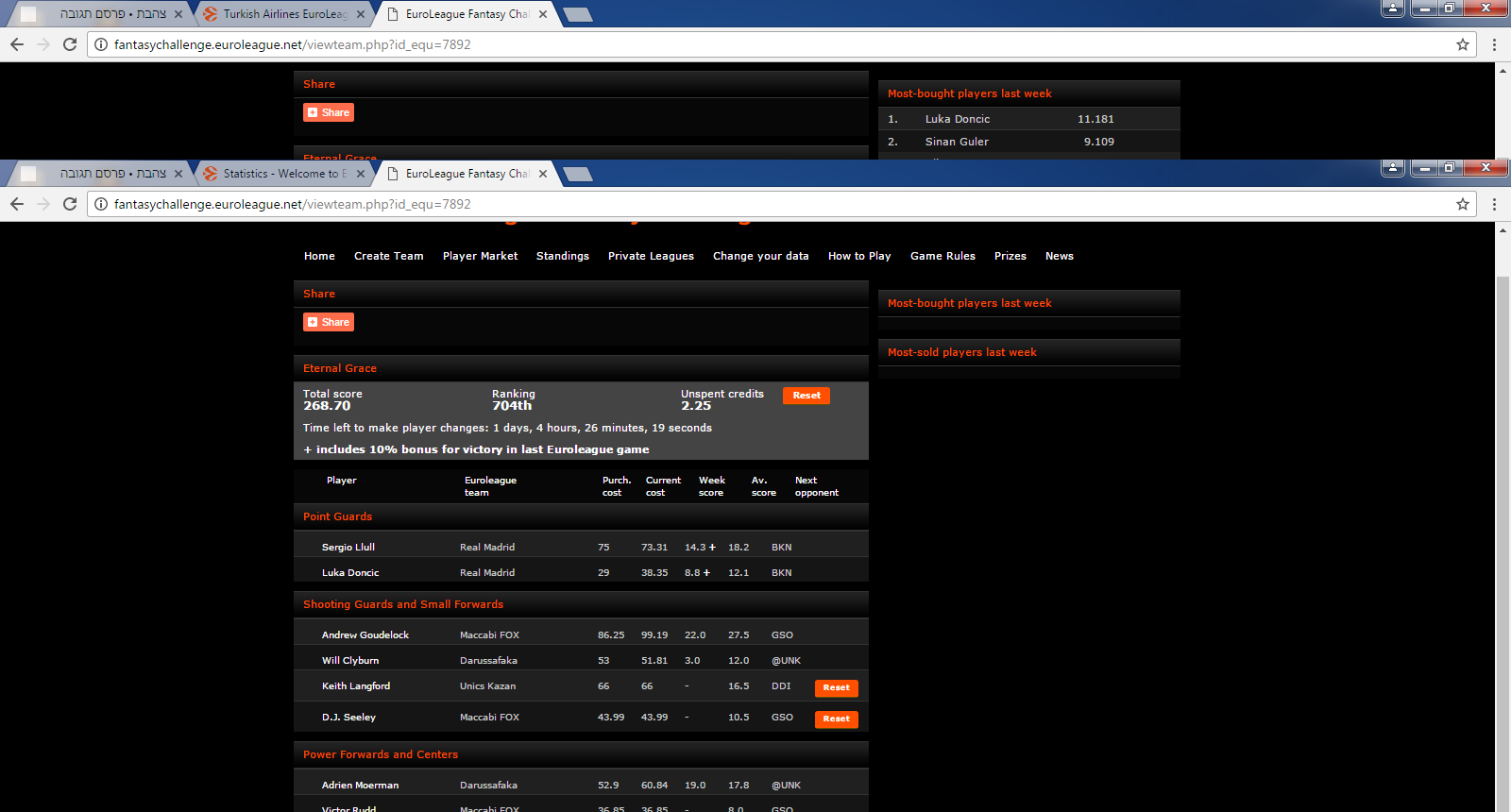
Task: Switch to the Statistics - Welcome tab
Action: tap(285, 174)
